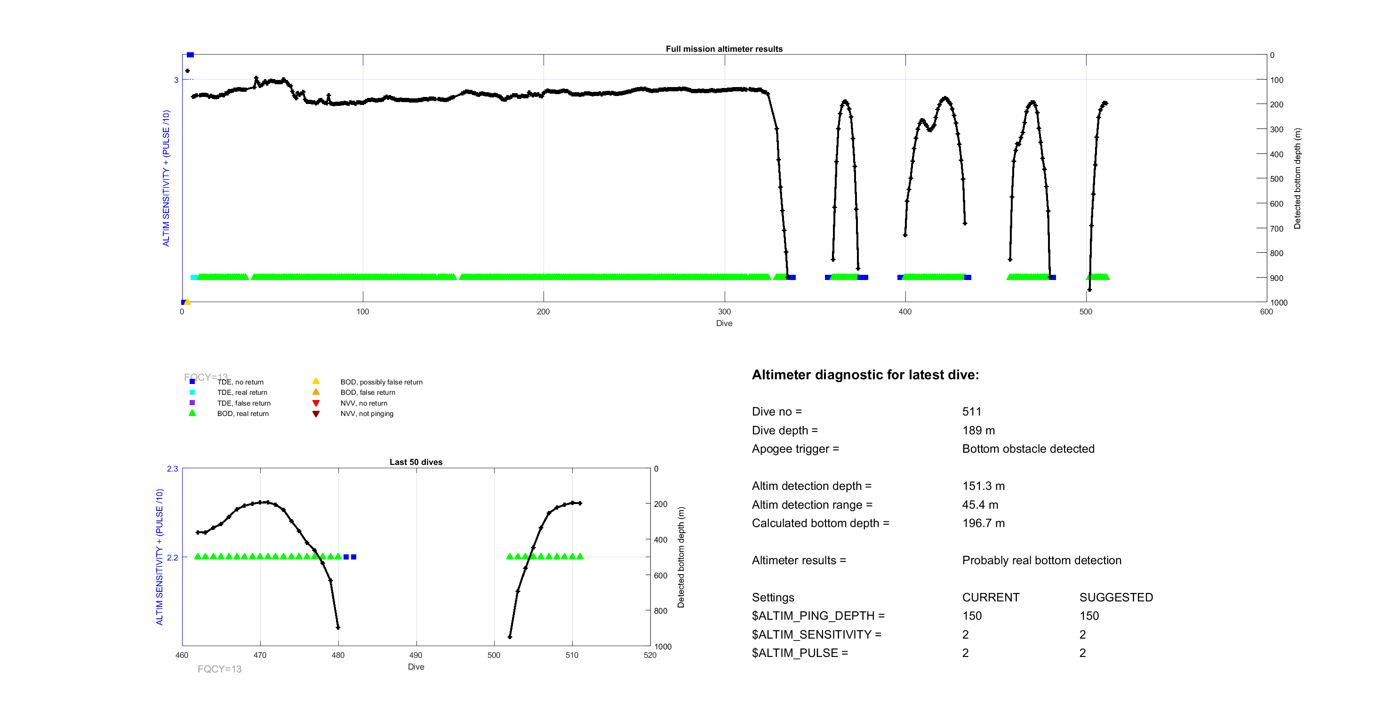Click the 'Altimeter diagnostic for latest dive:' heading

pos(865,375)
